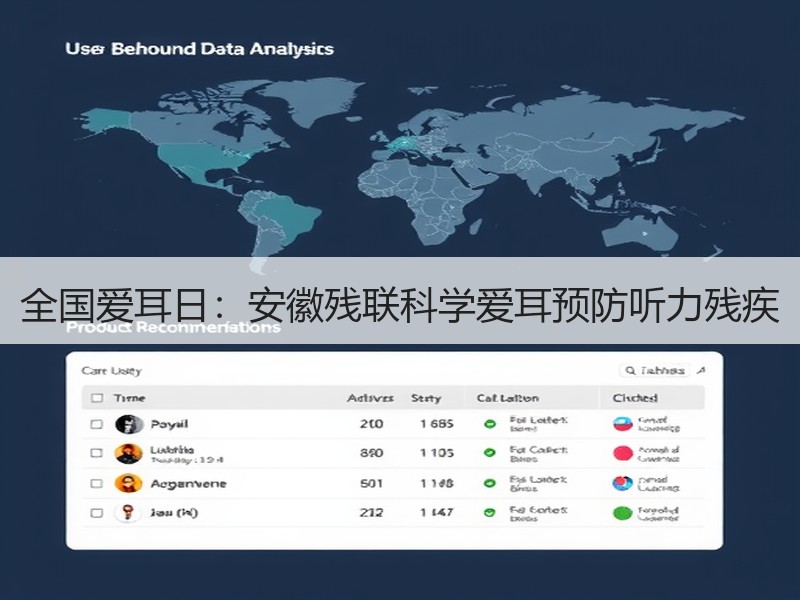This screenshot has height=600, width=800.
Task: Click the Cliched column header
Action: click(x=635, y=398)
